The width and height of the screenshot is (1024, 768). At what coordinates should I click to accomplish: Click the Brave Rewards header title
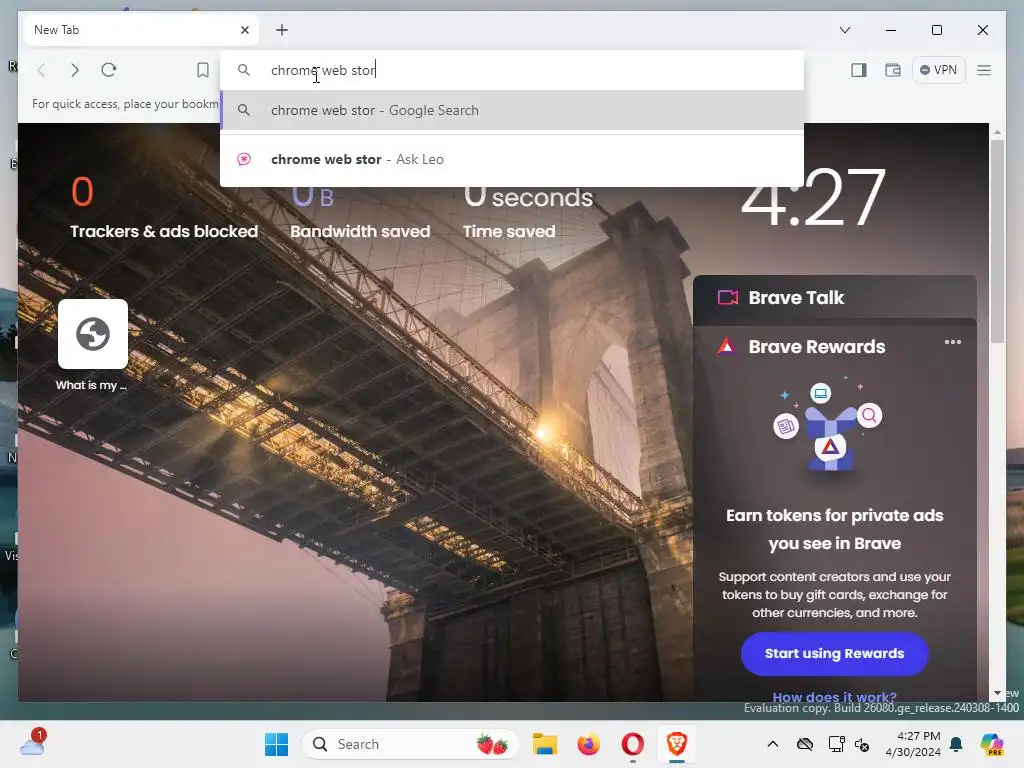(816, 347)
